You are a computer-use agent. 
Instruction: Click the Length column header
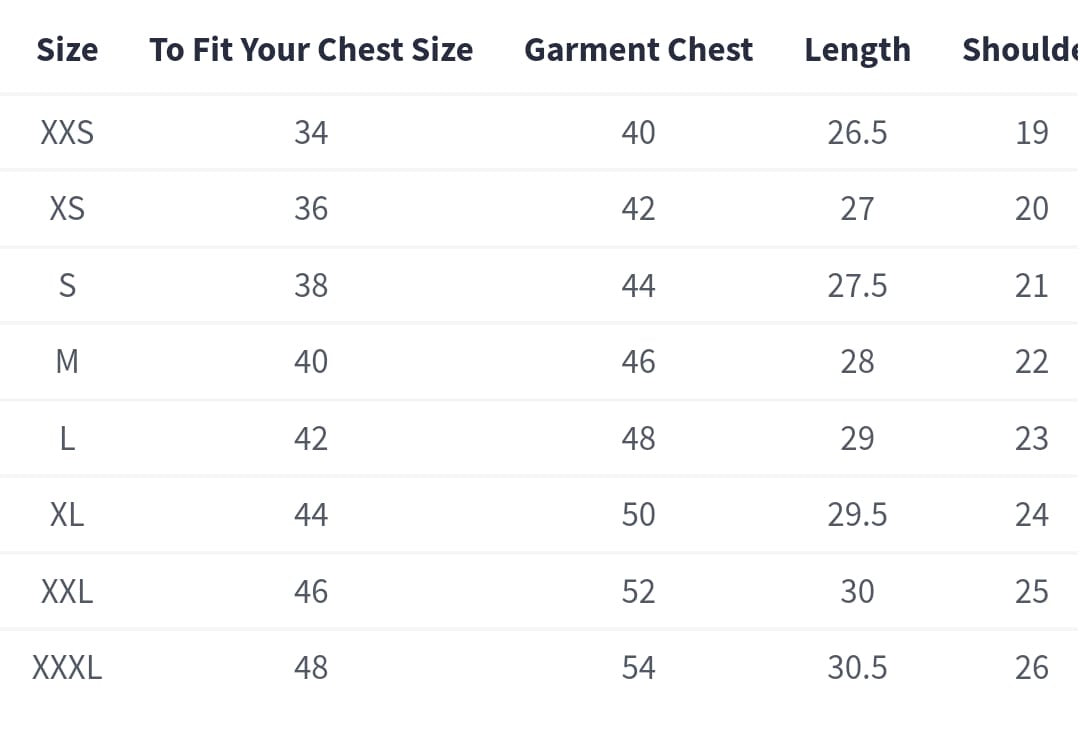point(857,50)
